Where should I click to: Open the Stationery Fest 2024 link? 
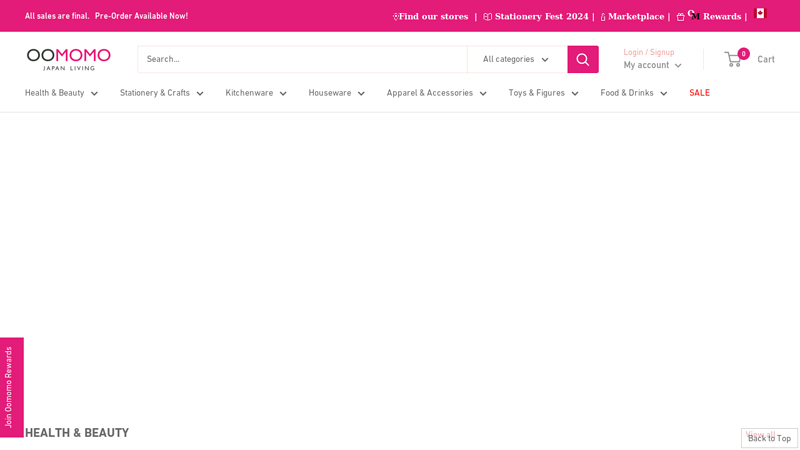pyautogui.click(x=541, y=16)
